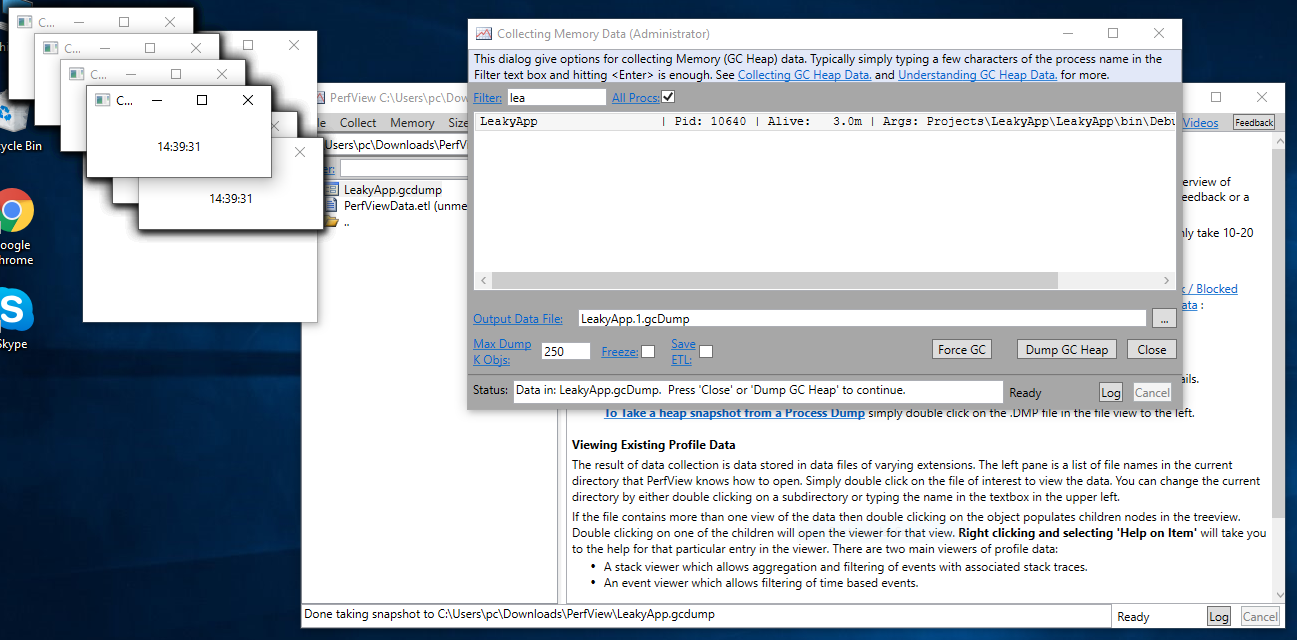1297x640 pixels.
Task: Enable the Freeze checkbox
Action: tap(648, 351)
